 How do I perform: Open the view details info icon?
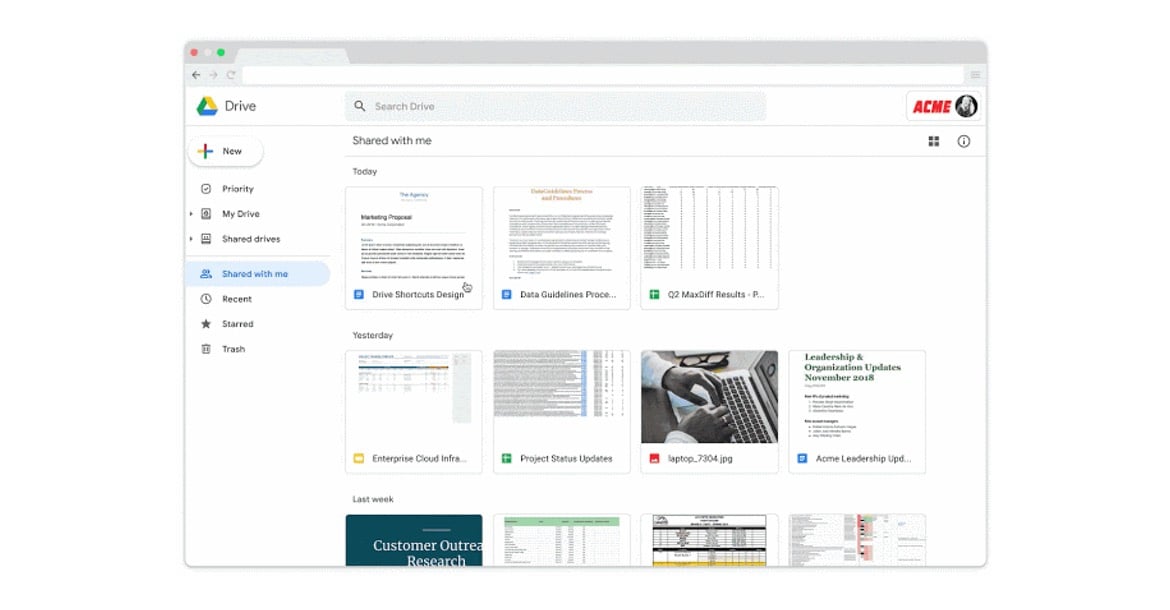coord(964,142)
